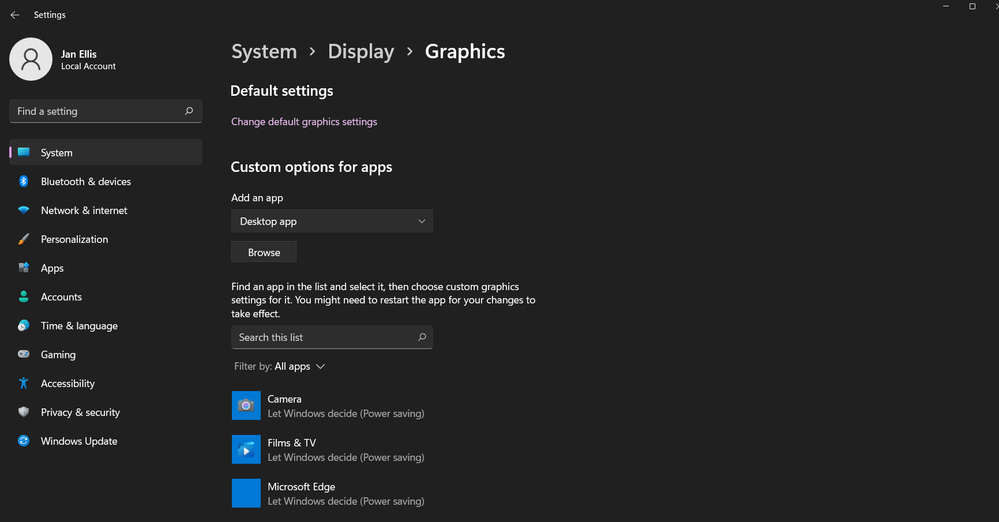This screenshot has height=522, width=999.
Task: Click the Camera app icon in list
Action: coord(246,405)
